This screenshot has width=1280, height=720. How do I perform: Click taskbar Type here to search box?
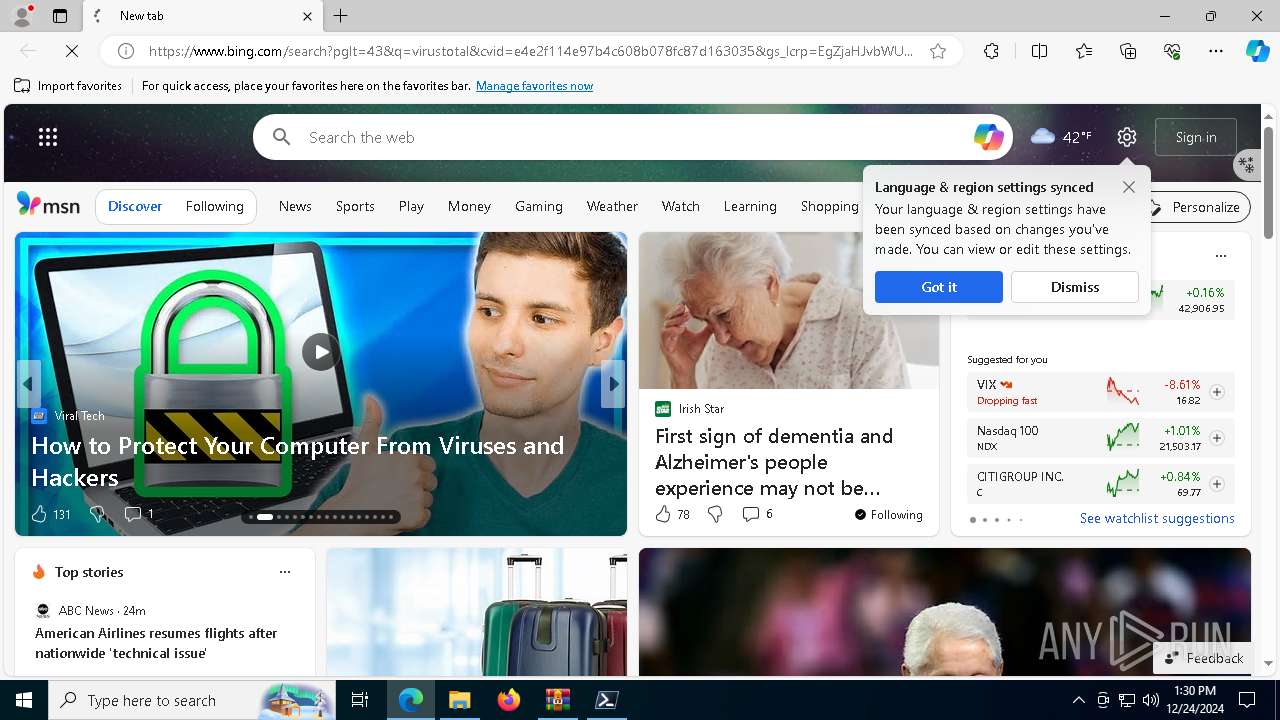pyautogui.click(x=192, y=700)
